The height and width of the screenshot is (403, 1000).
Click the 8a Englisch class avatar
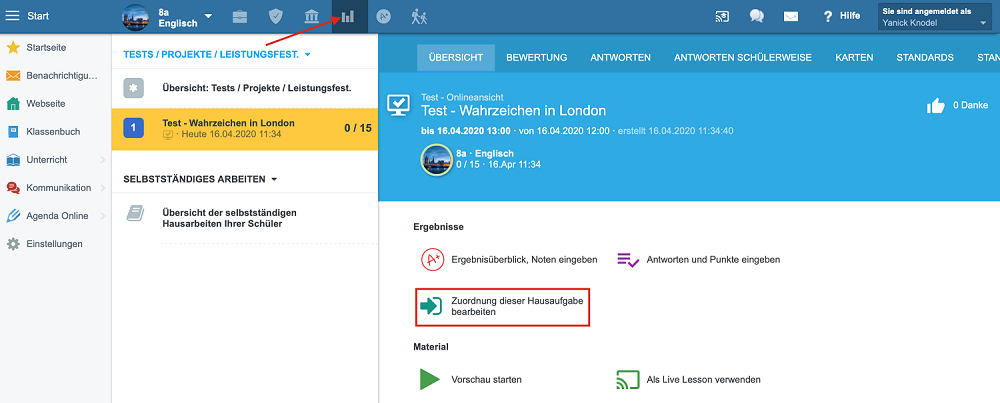point(135,17)
